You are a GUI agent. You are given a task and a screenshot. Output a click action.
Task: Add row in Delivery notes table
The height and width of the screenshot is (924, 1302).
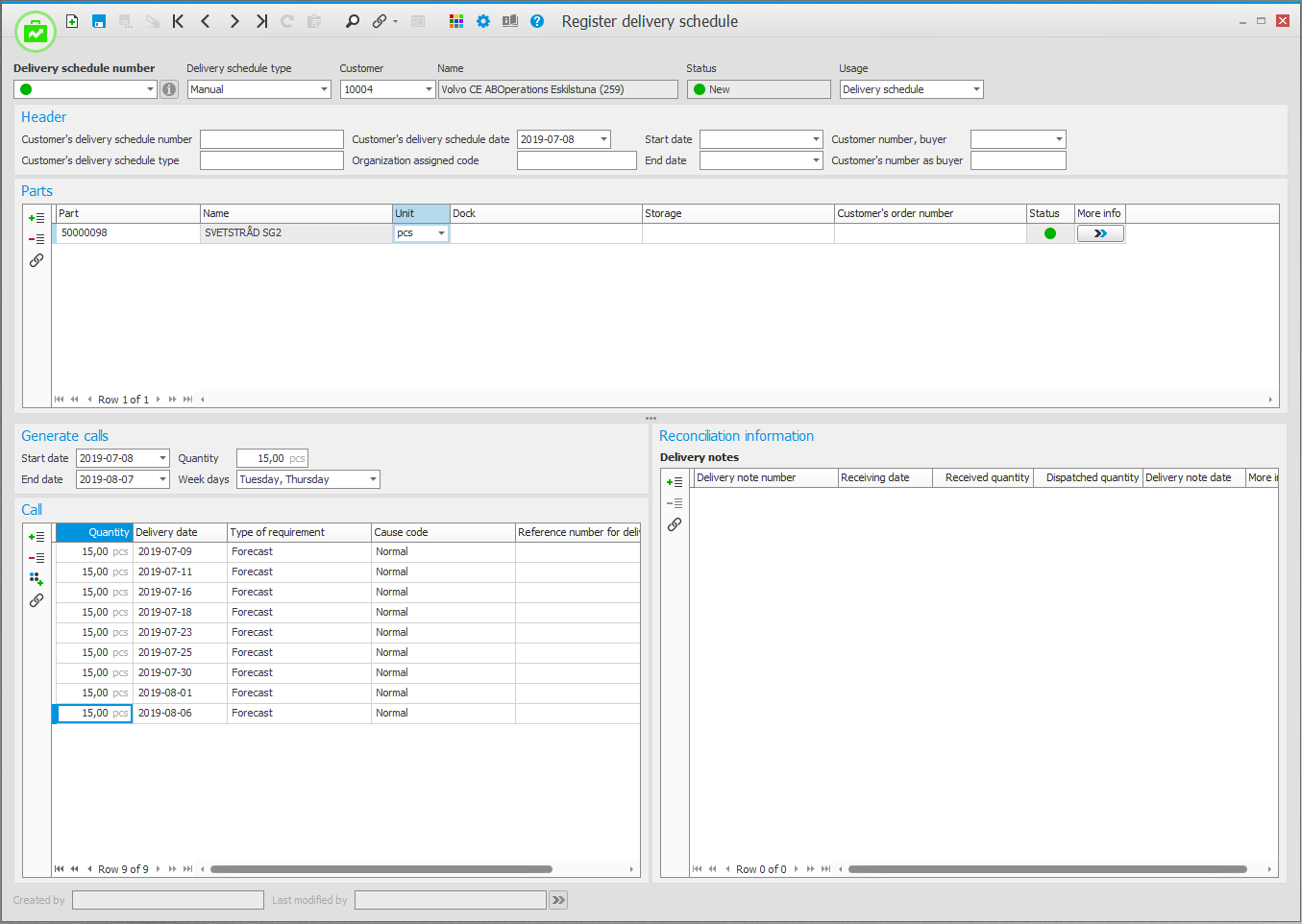pos(675,482)
